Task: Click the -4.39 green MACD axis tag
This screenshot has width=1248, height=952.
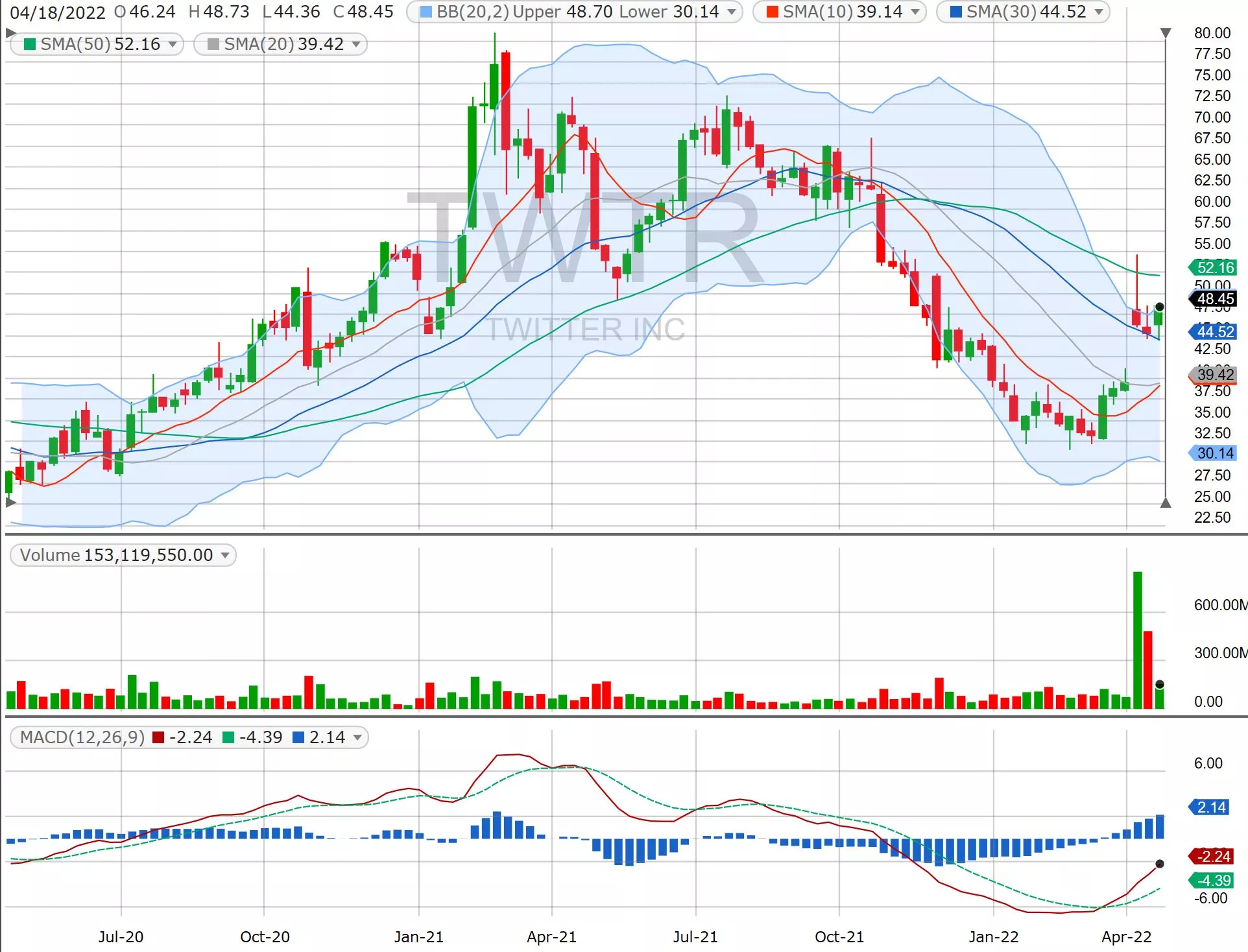Action: 1210,880
